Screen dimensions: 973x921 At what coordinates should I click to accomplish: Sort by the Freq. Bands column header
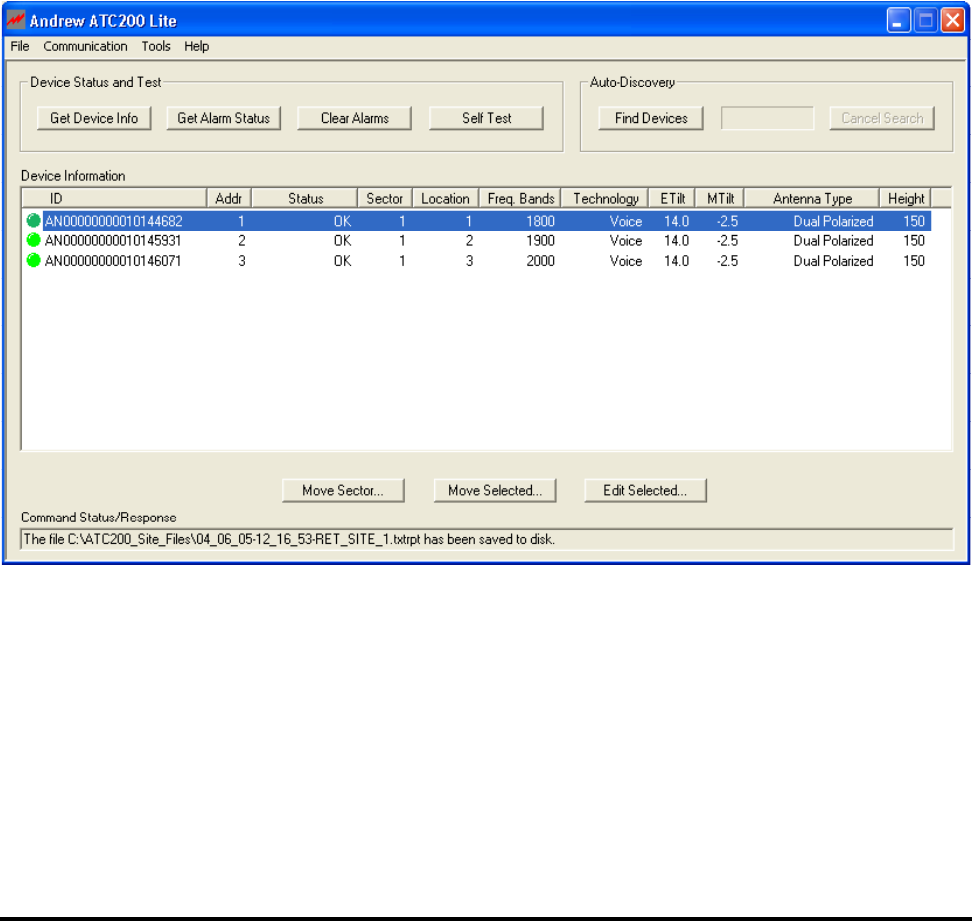point(520,198)
